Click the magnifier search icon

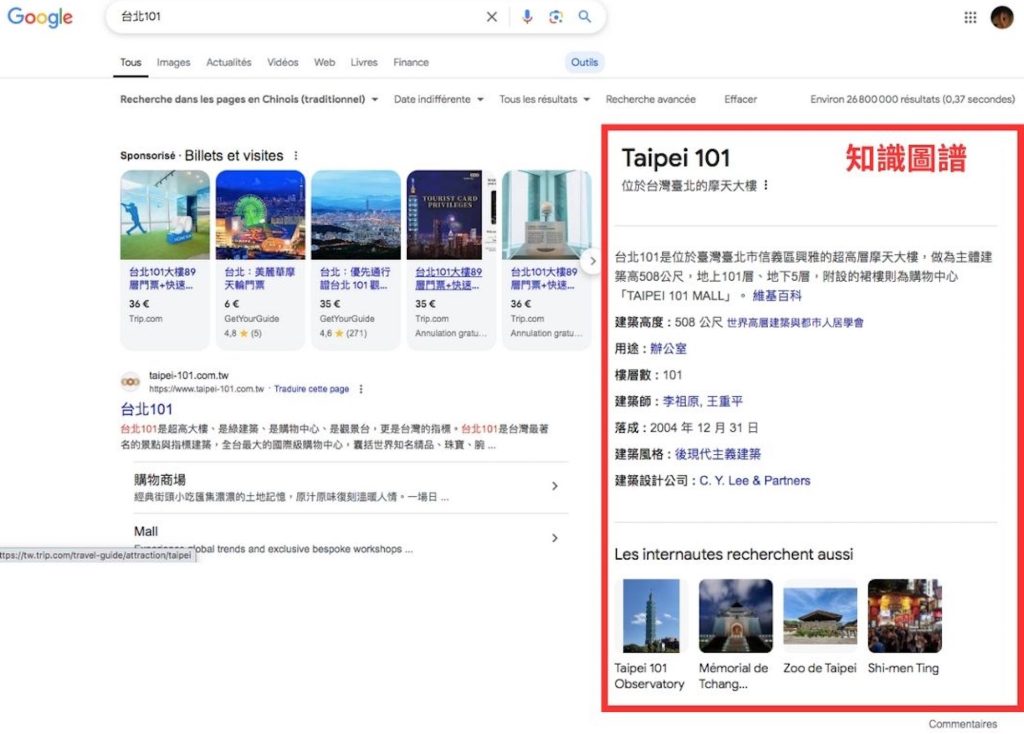(x=584, y=16)
